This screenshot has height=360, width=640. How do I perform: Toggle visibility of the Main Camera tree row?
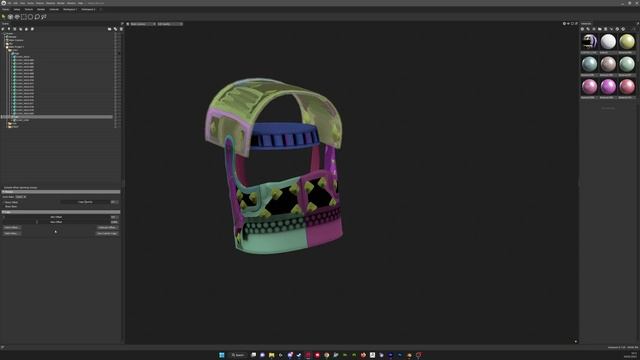[x=116, y=40]
